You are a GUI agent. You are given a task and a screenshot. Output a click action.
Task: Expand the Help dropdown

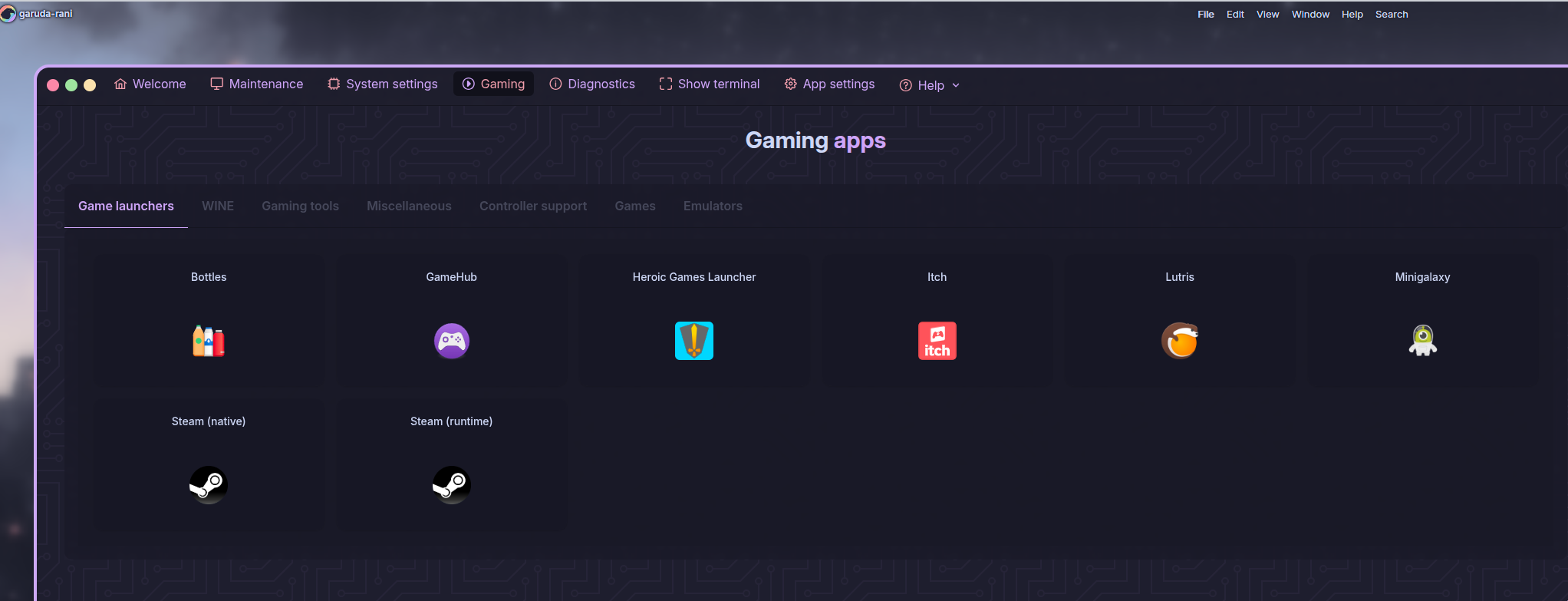[930, 85]
